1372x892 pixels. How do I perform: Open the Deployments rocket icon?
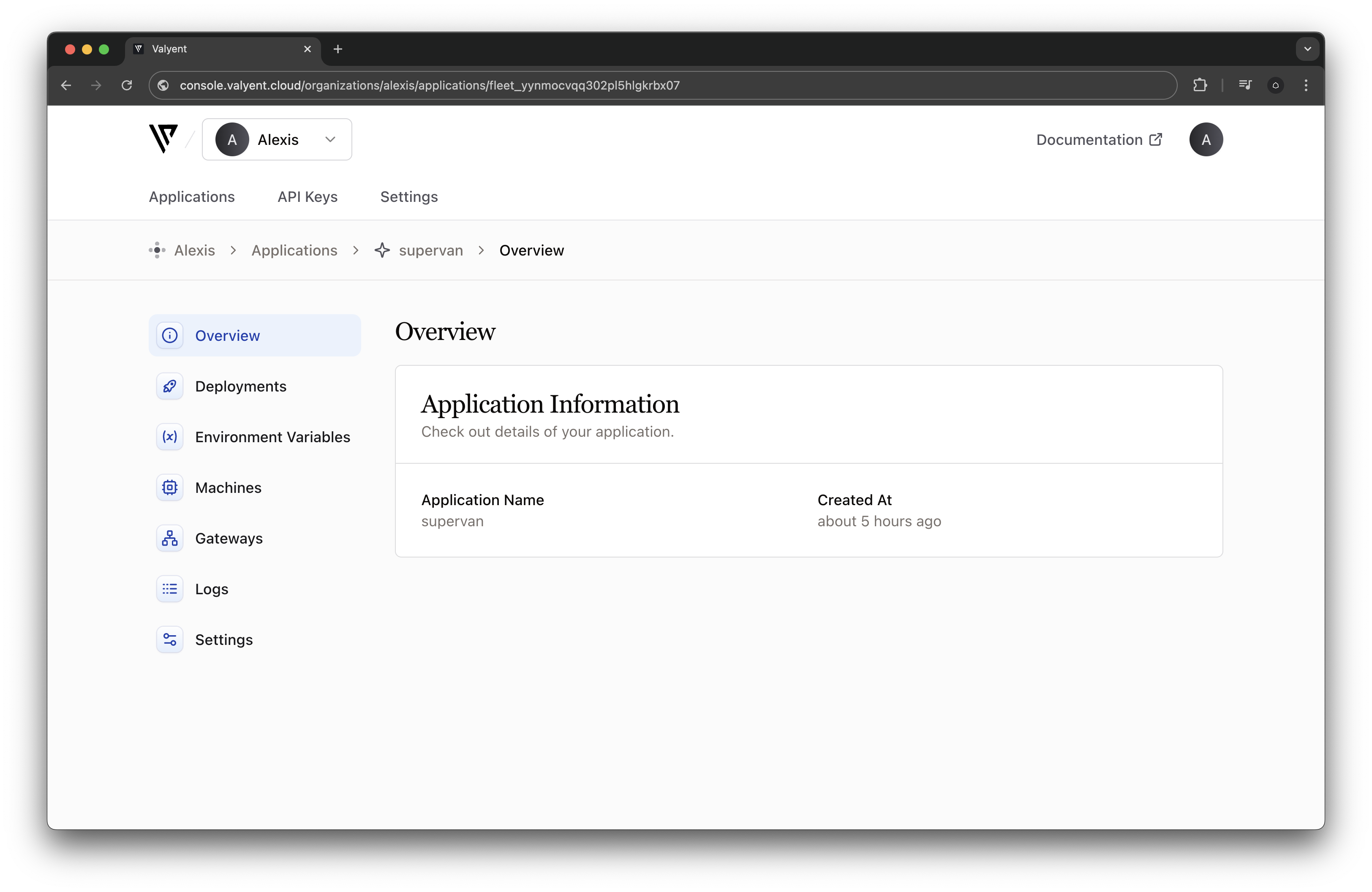click(169, 386)
